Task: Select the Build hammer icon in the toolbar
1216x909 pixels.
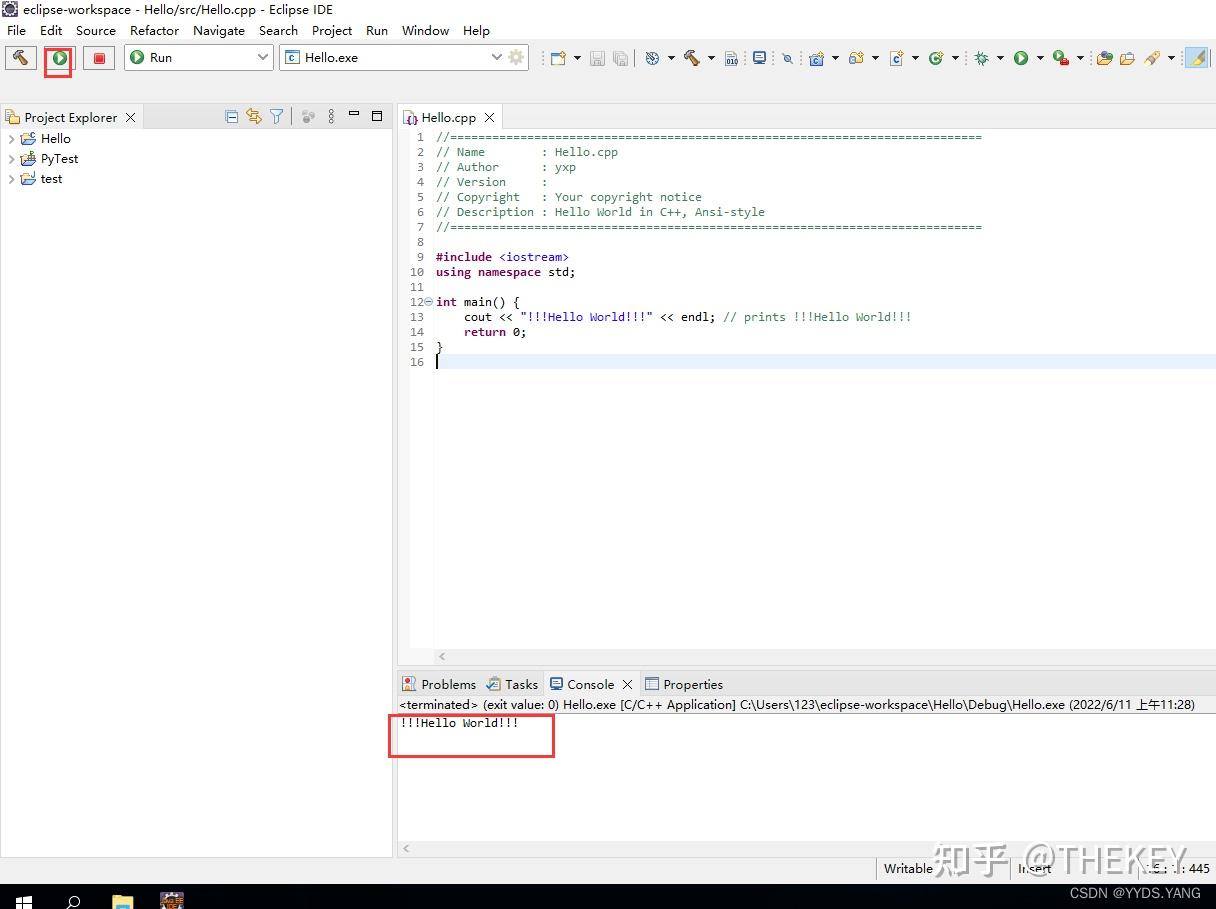Action: coord(21,58)
